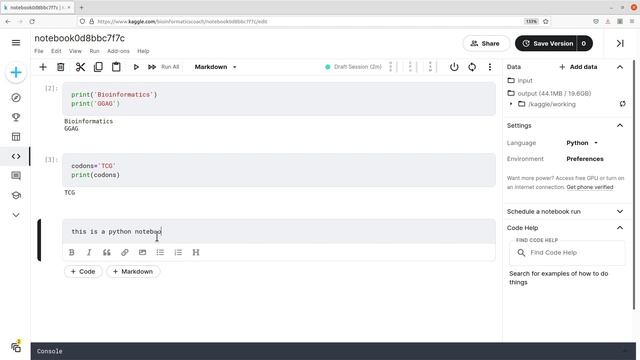Open the Code brackets sidebar icon
The image size is (640, 360).
(x=16, y=156)
